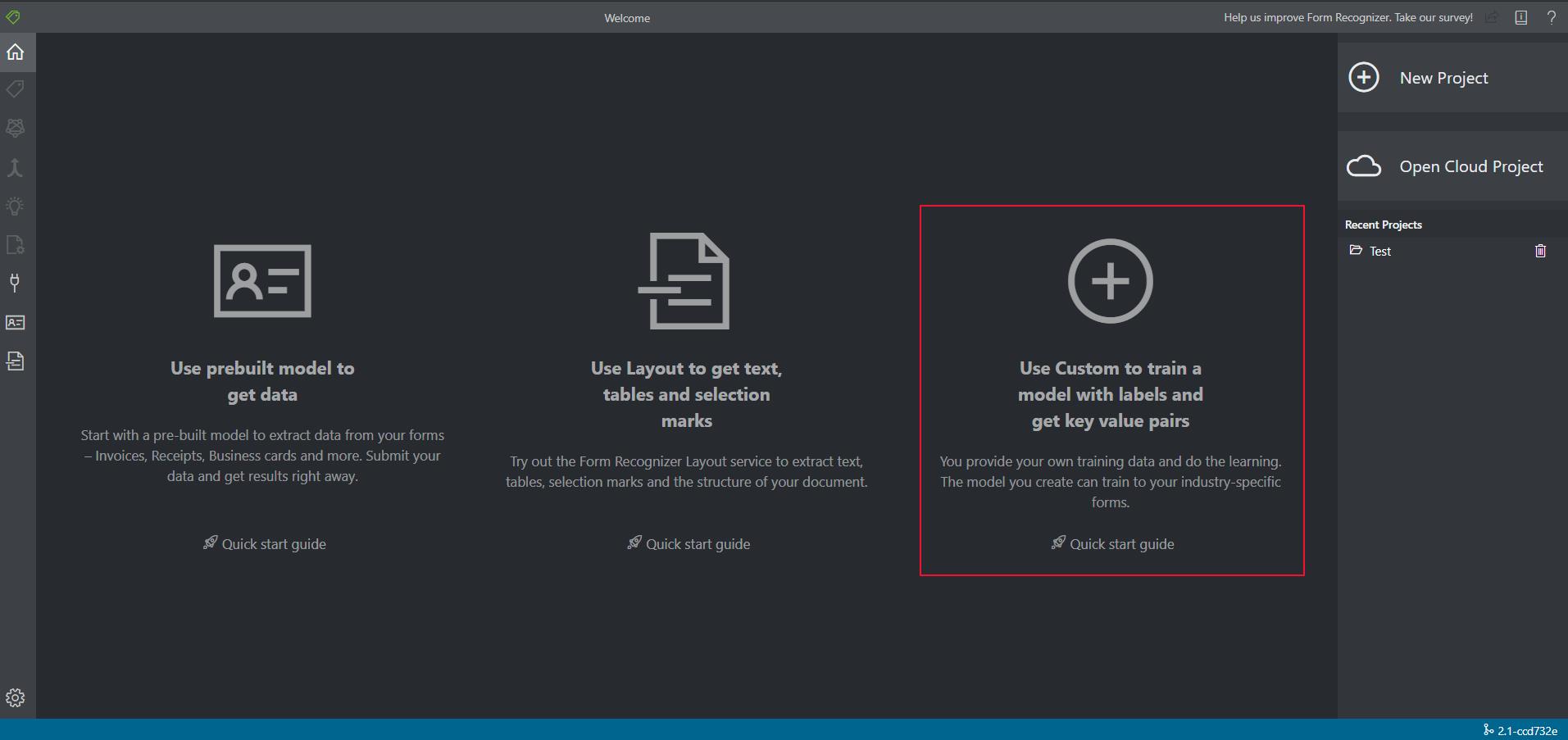
Task: Open application settings gear icon
Action: click(x=16, y=697)
